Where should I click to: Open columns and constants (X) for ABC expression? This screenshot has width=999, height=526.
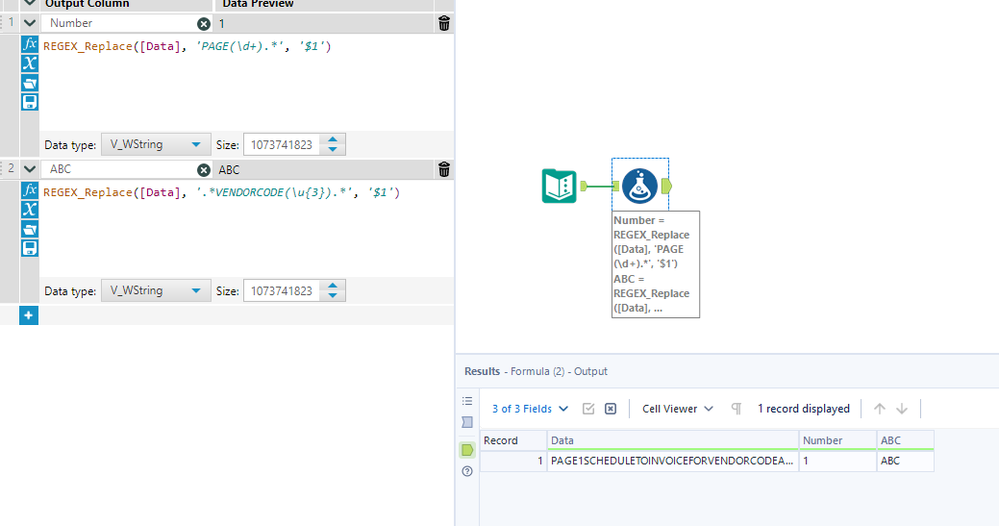point(30,209)
